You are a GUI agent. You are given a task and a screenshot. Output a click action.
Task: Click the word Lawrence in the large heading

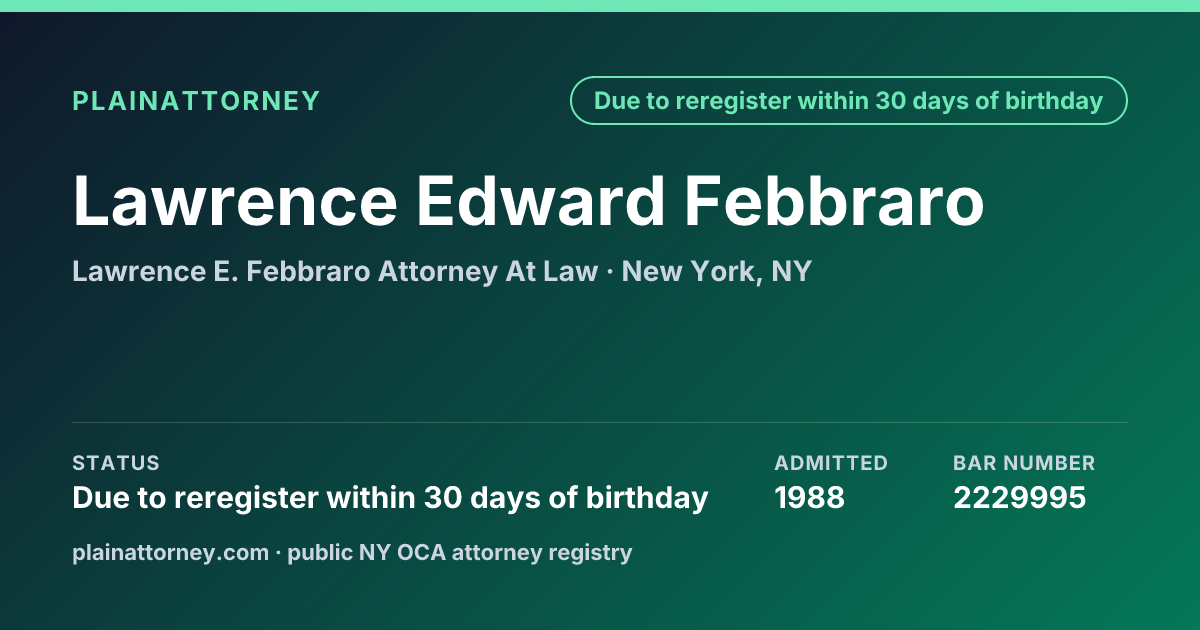point(235,201)
